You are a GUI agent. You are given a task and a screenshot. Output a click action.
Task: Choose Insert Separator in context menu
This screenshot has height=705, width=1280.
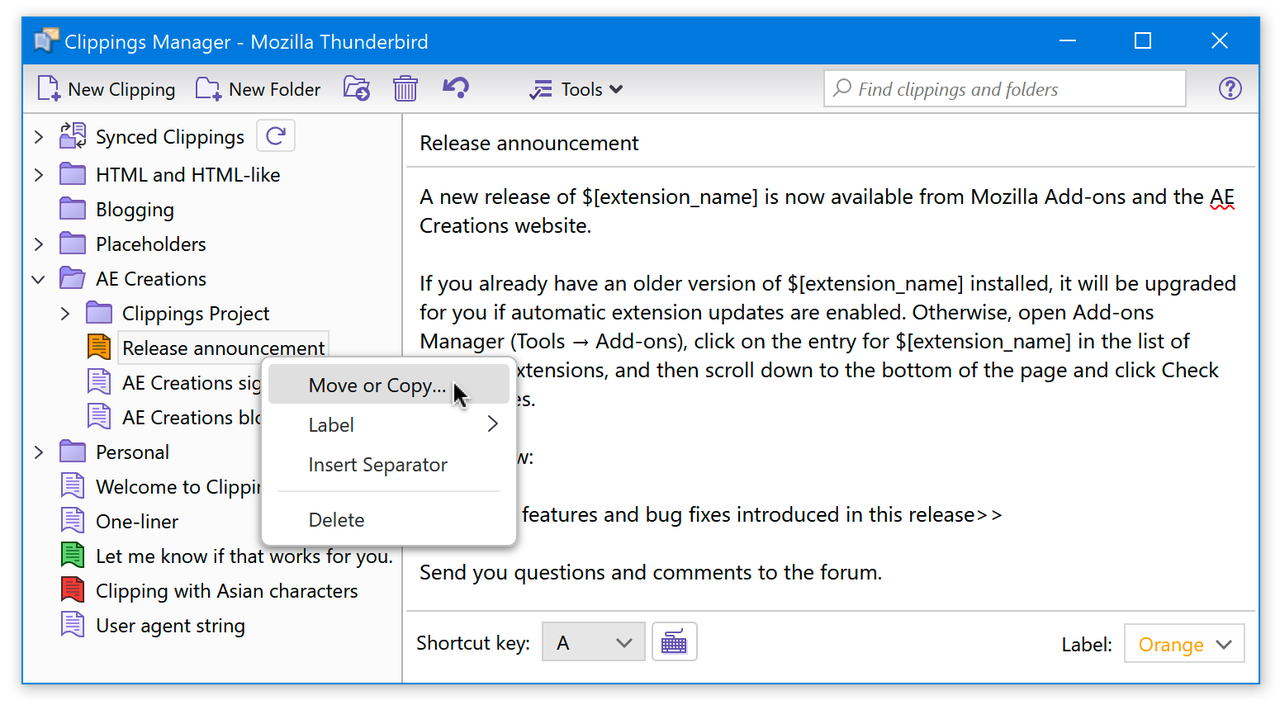click(389, 465)
